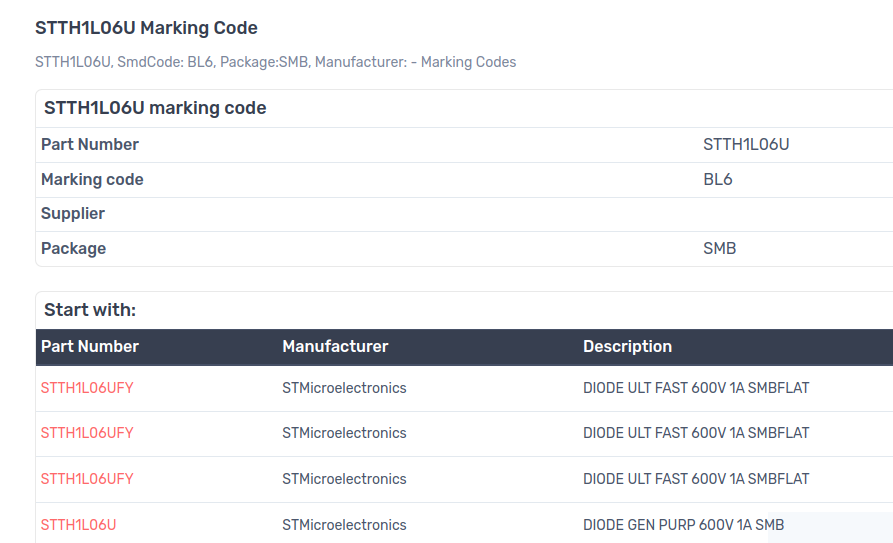Click the Description column header
Viewport: 893px width, 543px height.
[627, 347]
